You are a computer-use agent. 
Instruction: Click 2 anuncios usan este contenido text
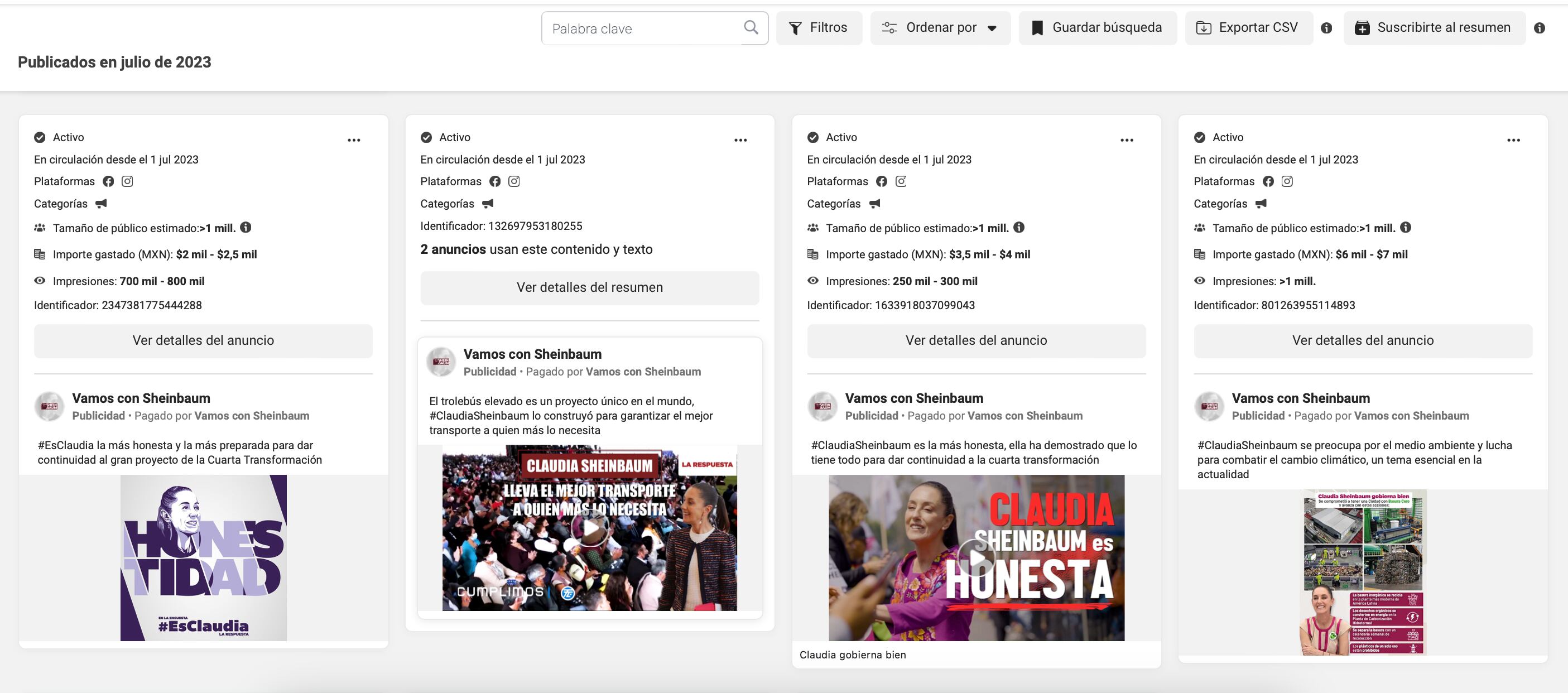tap(536, 249)
